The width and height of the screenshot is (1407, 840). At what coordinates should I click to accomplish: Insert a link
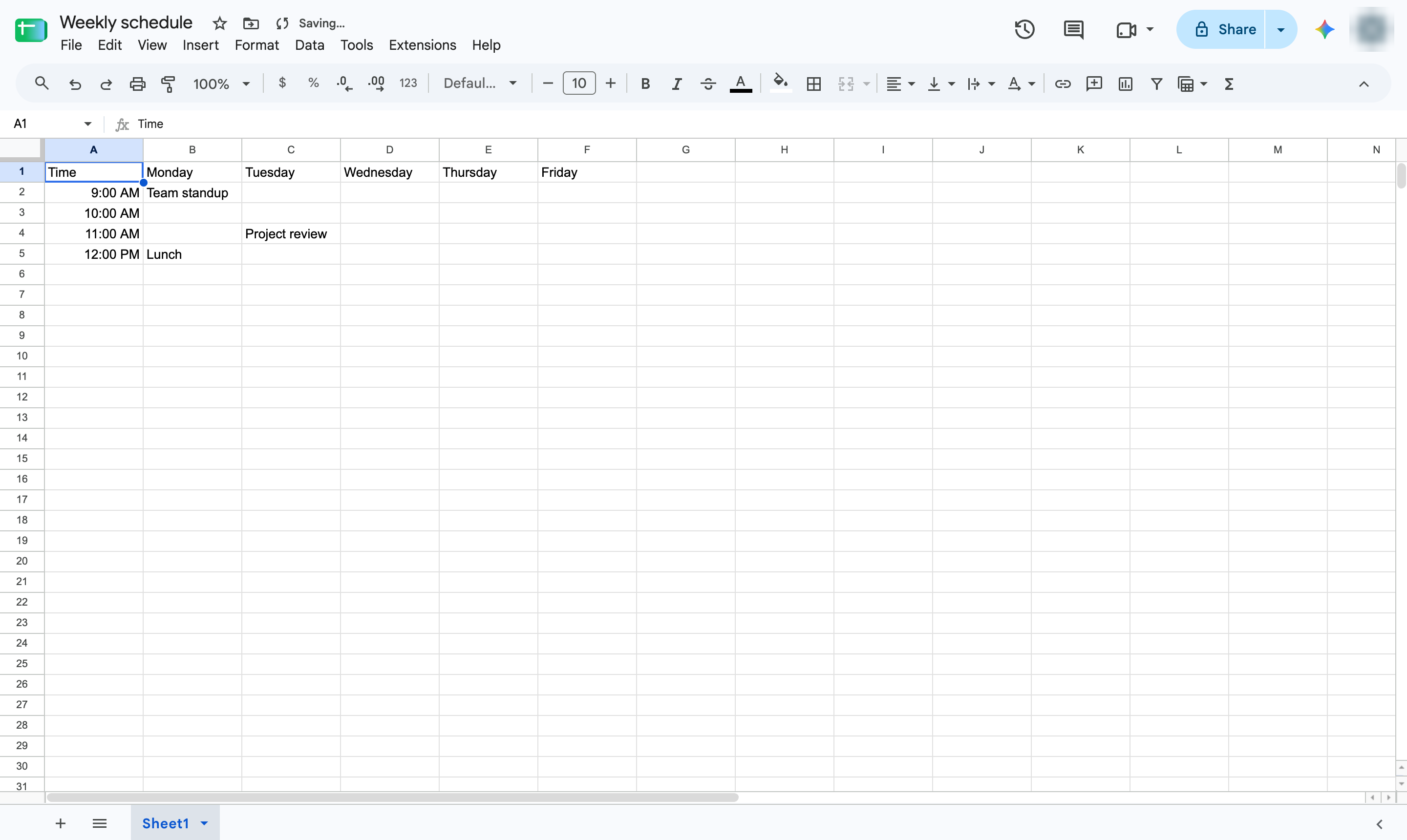[x=1062, y=84]
